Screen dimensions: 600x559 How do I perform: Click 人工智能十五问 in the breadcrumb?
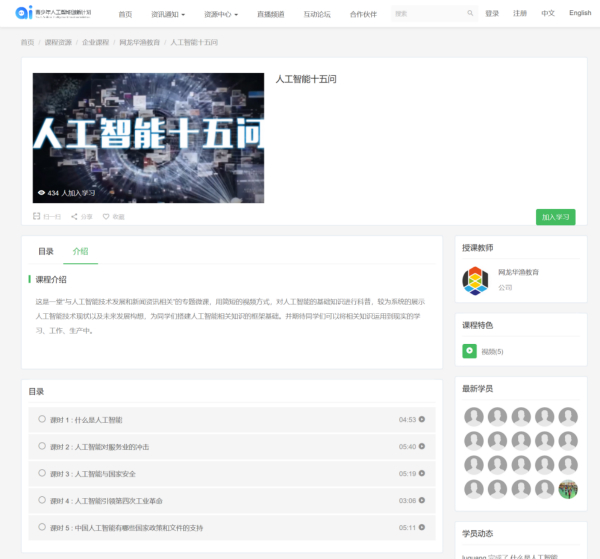click(x=194, y=42)
